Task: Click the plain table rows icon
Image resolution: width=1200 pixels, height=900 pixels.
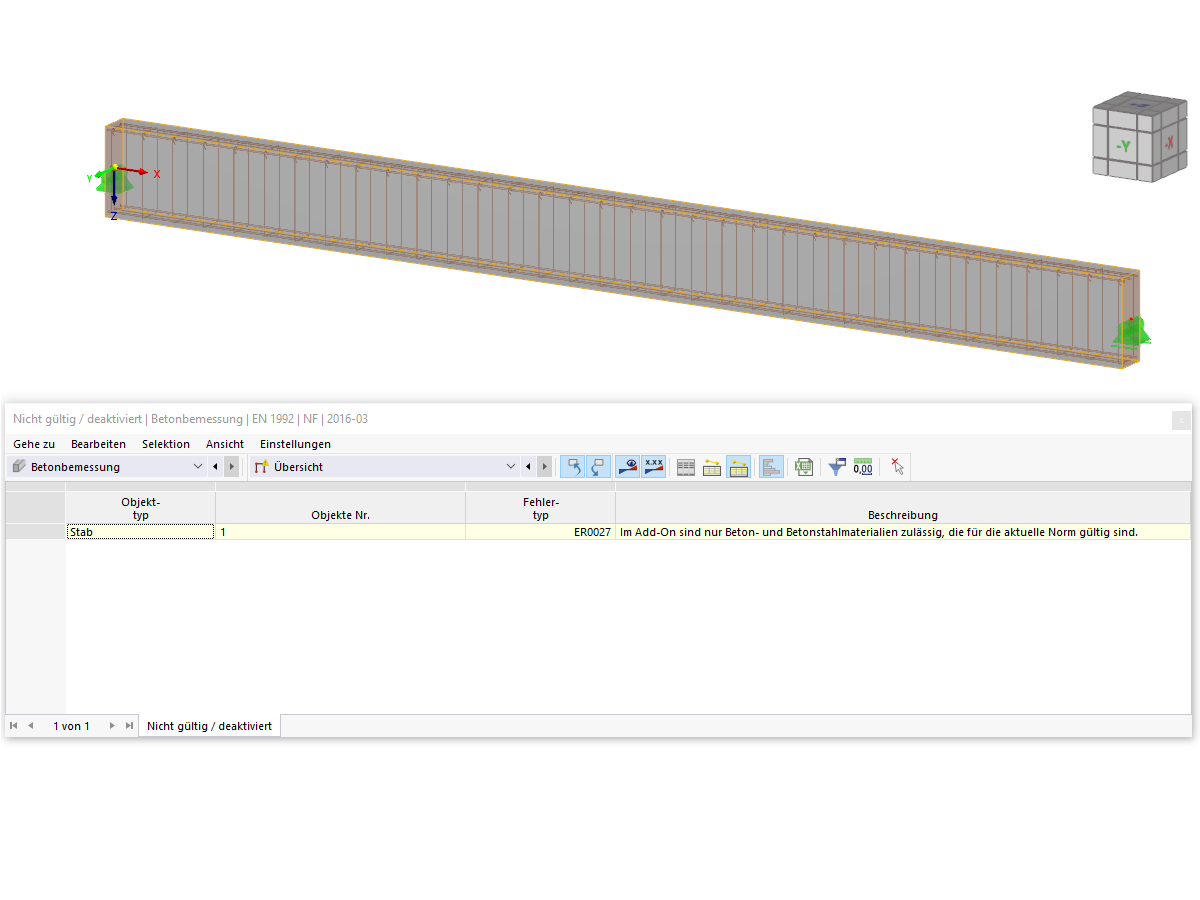Action: coord(686,467)
